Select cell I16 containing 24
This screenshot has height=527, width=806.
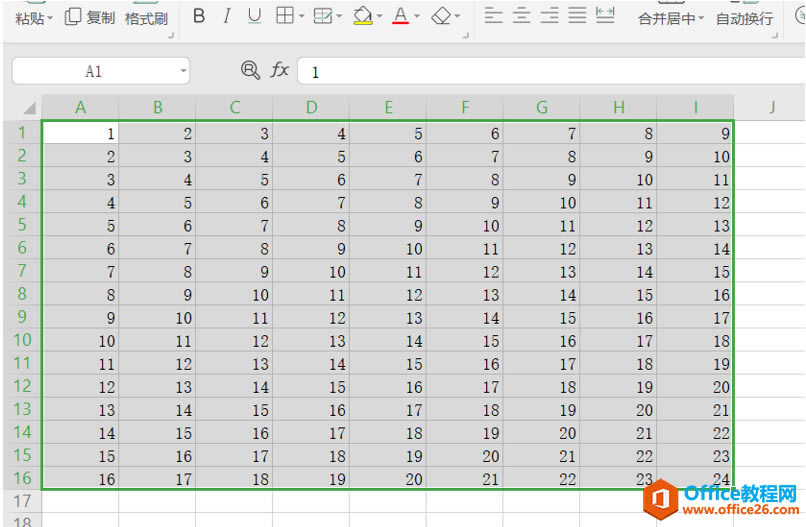tap(695, 478)
